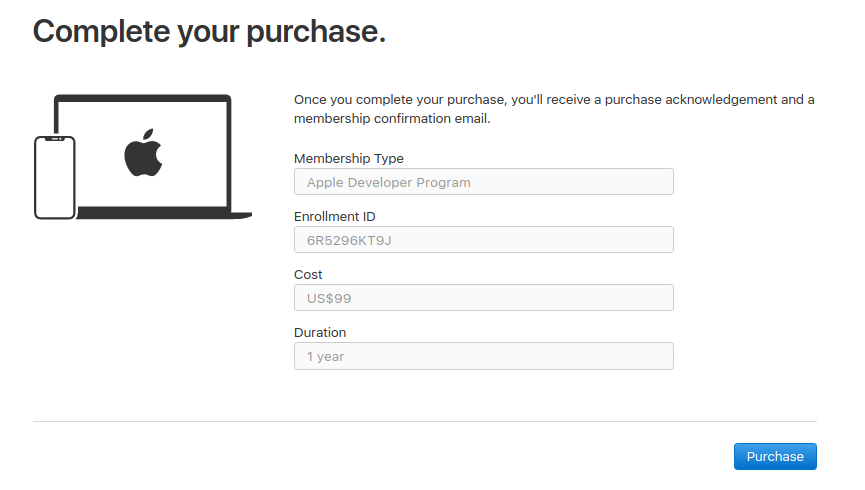865x490 pixels.
Task: Click the Duration label
Action: coord(320,332)
